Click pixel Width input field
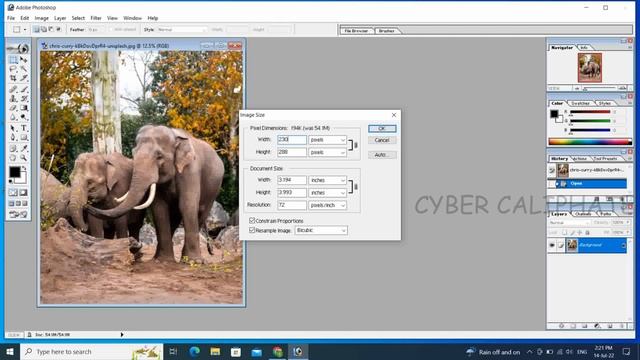This screenshot has width=640, height=360. coord(291,140)
